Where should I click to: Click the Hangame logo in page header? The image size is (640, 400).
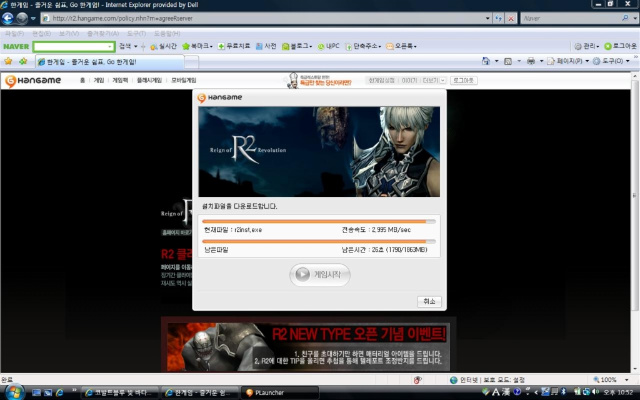point(33,81)
